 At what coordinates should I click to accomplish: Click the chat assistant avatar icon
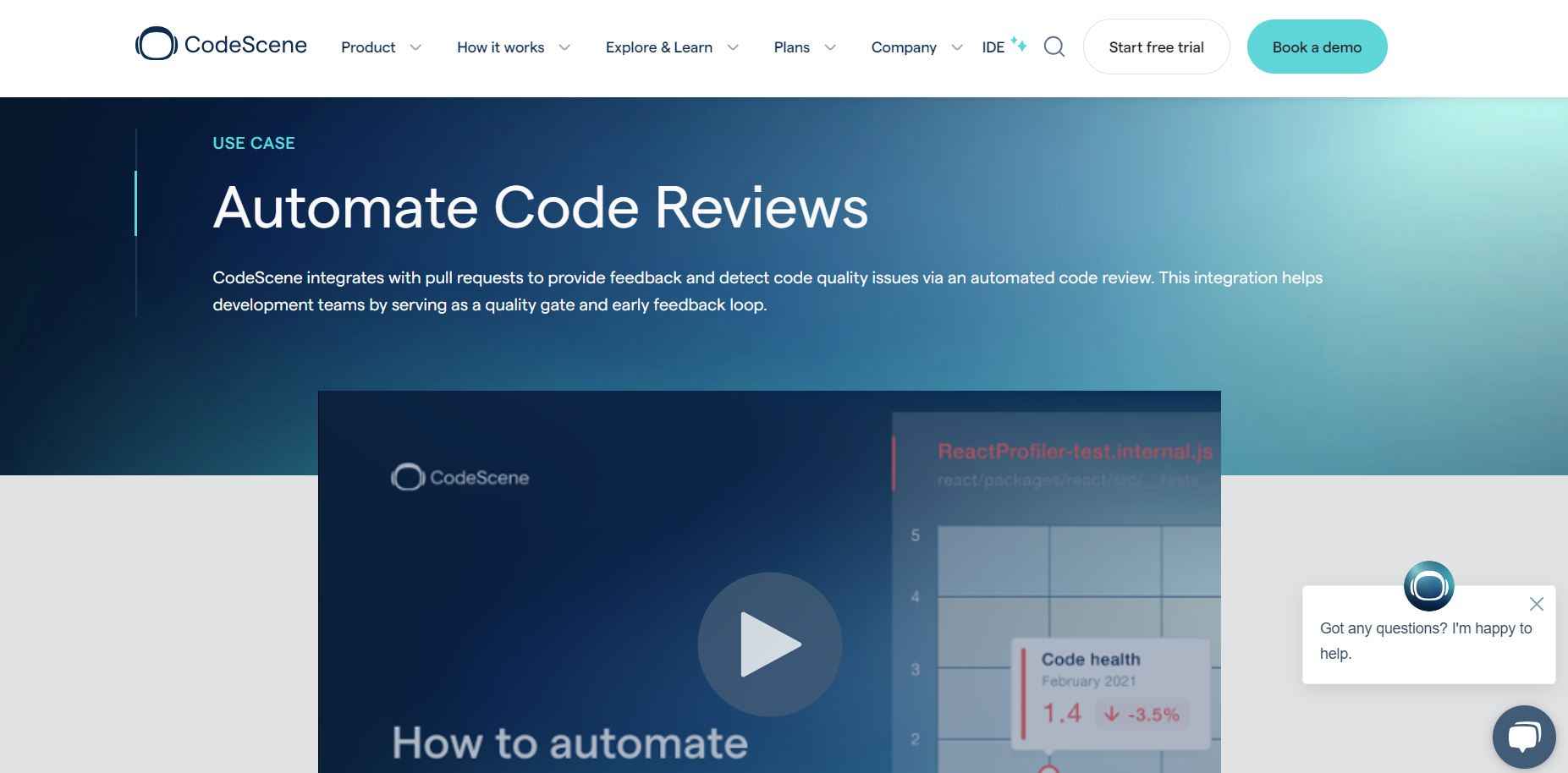1428,585
